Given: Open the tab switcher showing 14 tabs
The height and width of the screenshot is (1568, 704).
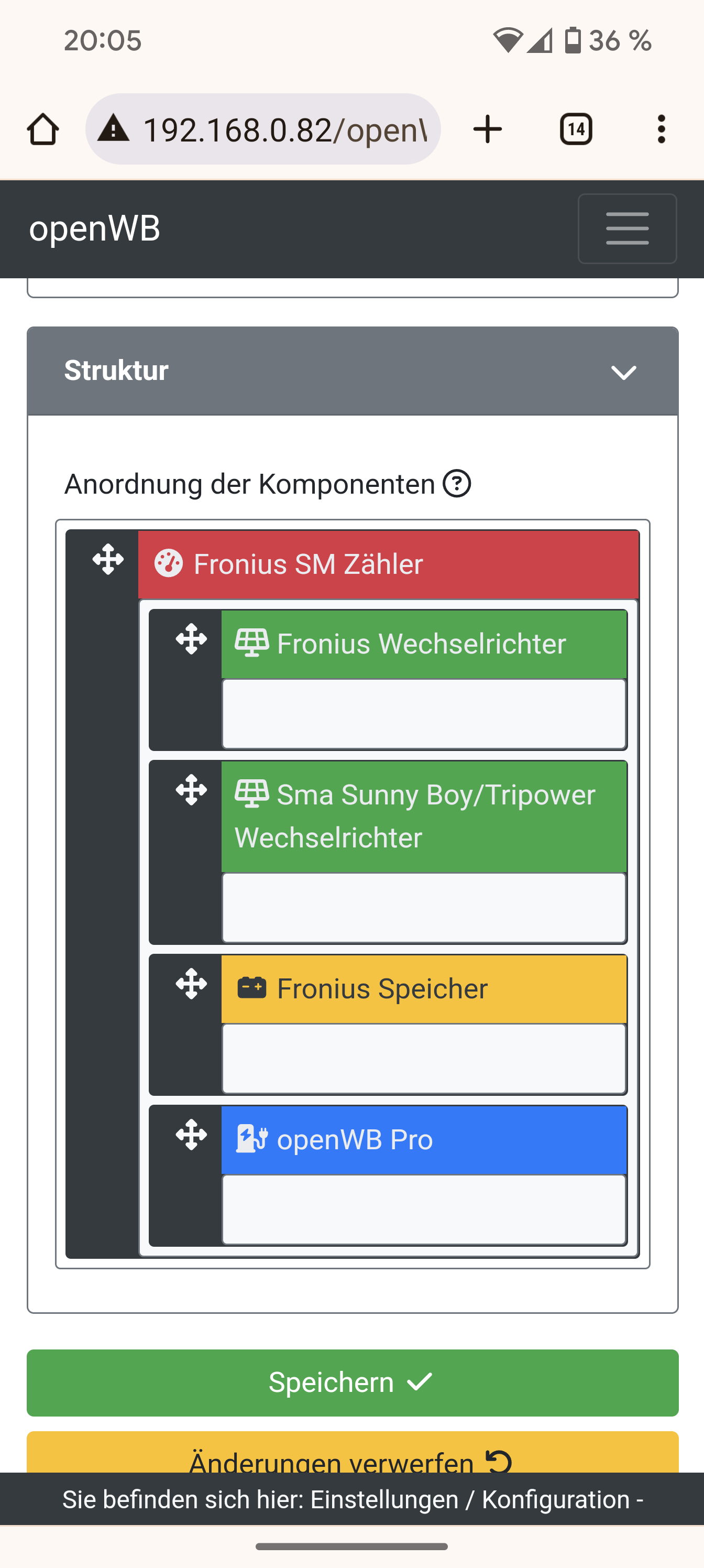Looking at the screenshot, I should 576,129.
